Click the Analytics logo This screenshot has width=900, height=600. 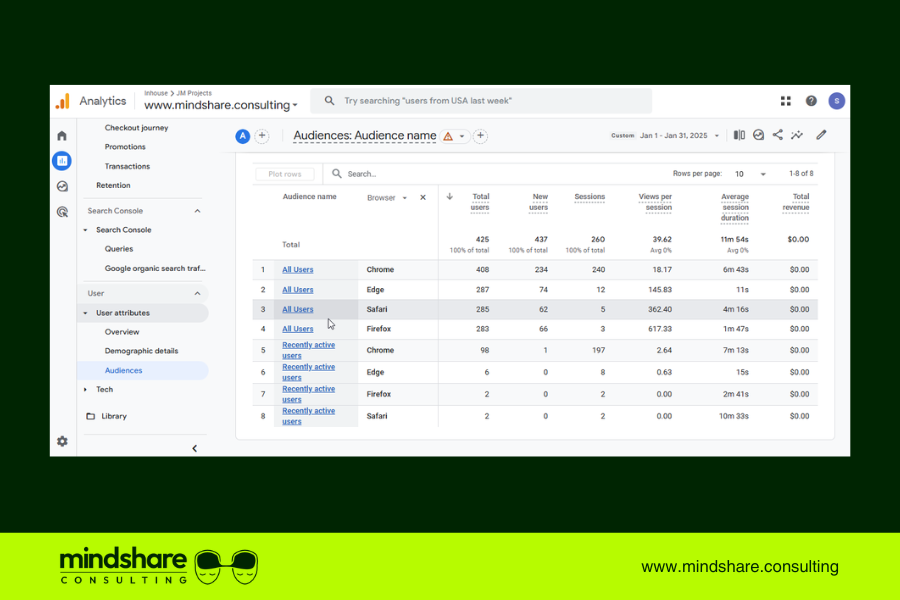tap(63, 101)
